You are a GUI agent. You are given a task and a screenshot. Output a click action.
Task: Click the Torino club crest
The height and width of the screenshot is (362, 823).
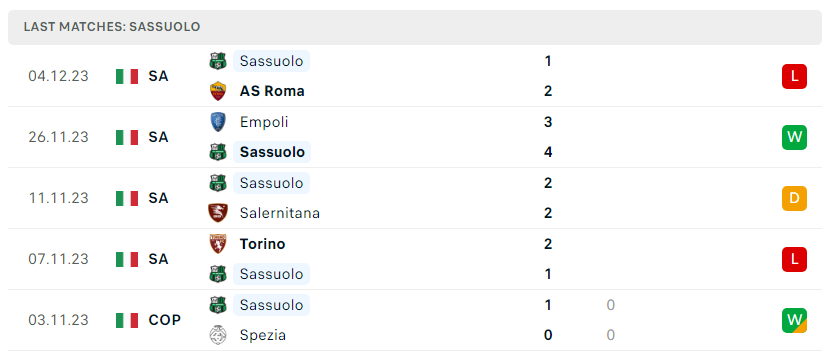point(217,243)
